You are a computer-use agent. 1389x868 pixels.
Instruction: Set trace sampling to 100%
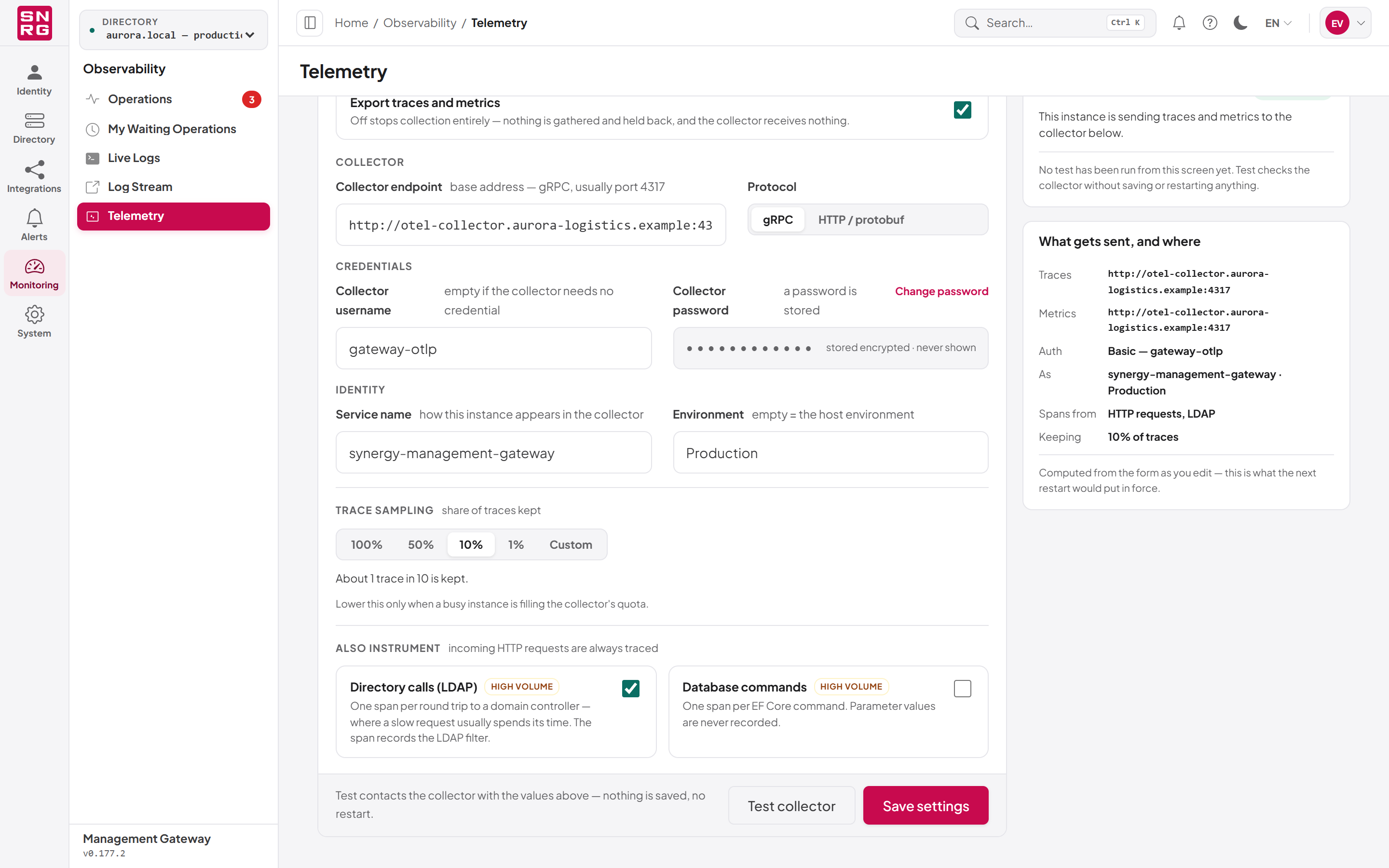[366, 545]
